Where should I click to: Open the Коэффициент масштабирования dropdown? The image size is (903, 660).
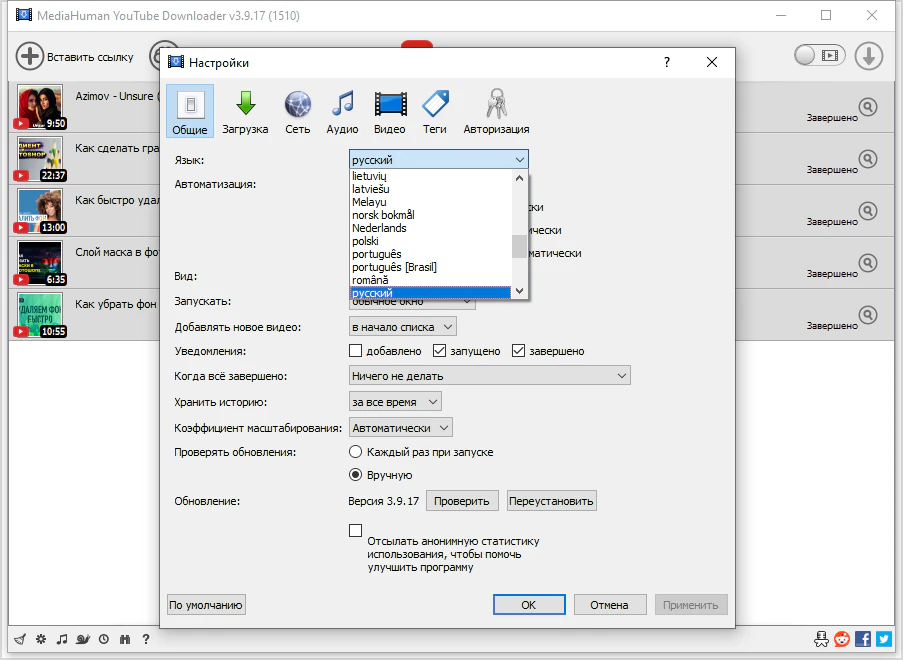coord(400,428)
